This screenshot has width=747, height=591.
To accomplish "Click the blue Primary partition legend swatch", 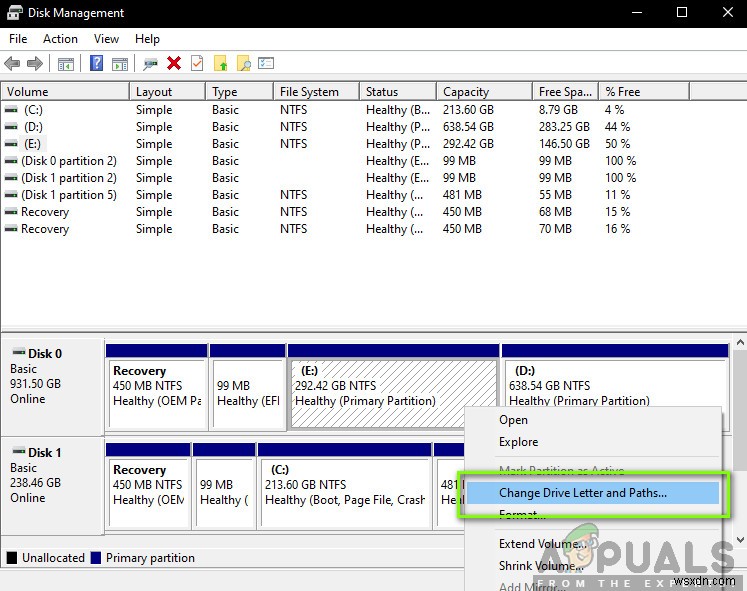I will click(96, 557).
